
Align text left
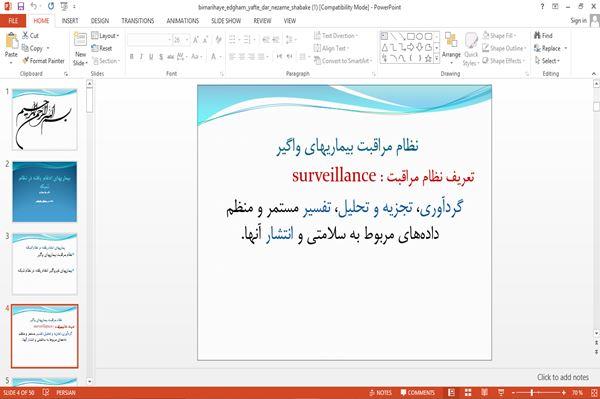pos(232,57)
